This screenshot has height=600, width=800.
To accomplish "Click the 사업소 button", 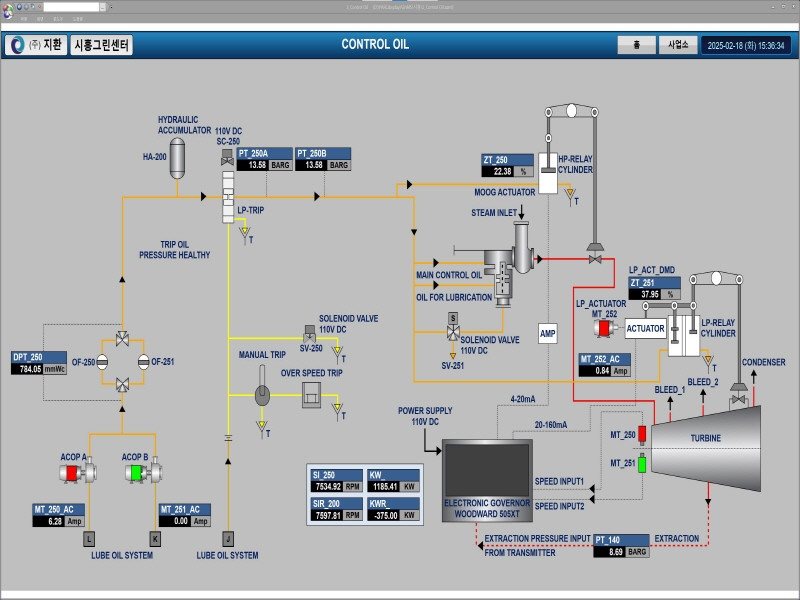I will (678, 45).
